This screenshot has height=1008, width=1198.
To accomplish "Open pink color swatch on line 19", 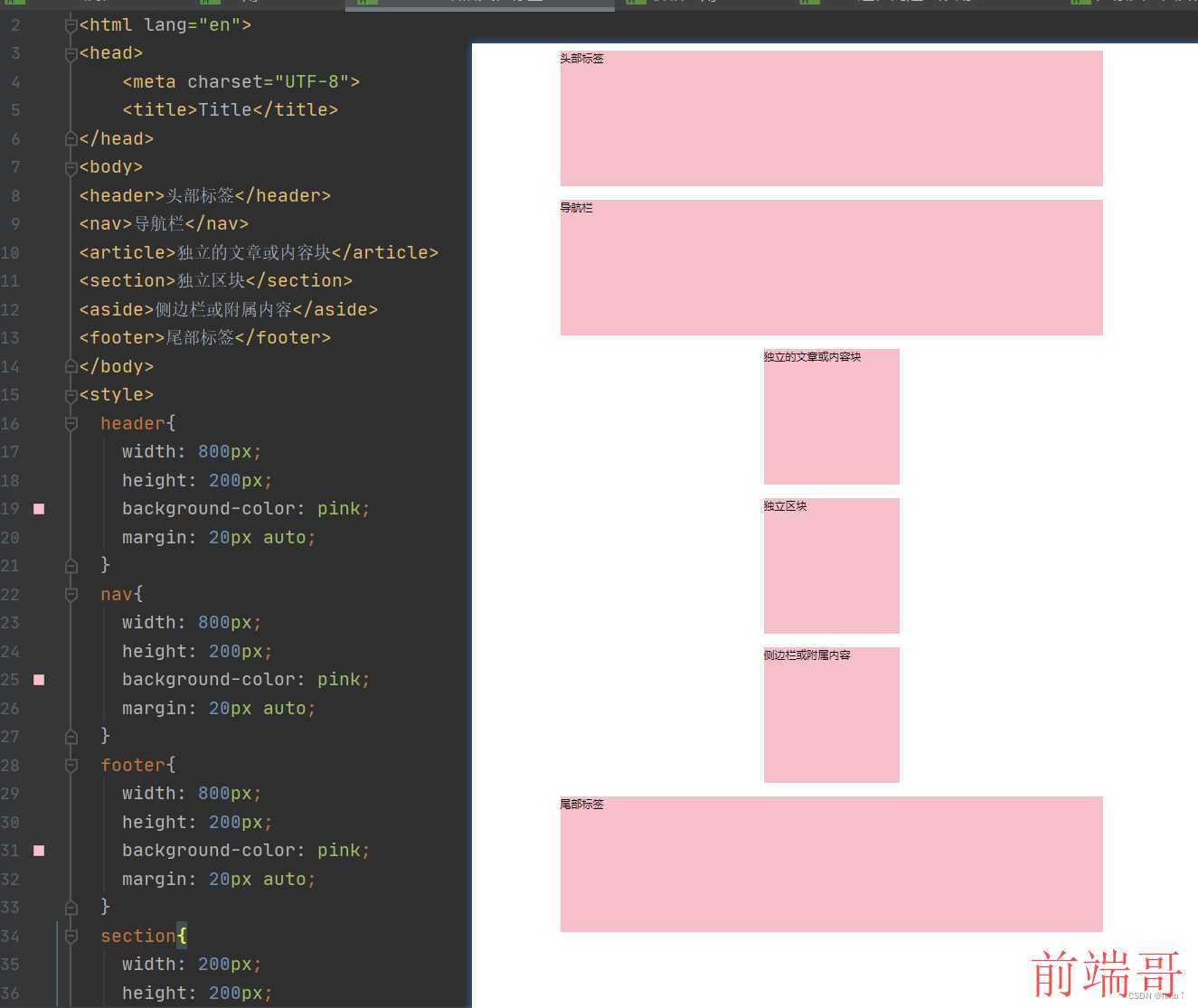I will tap(39, 509).
